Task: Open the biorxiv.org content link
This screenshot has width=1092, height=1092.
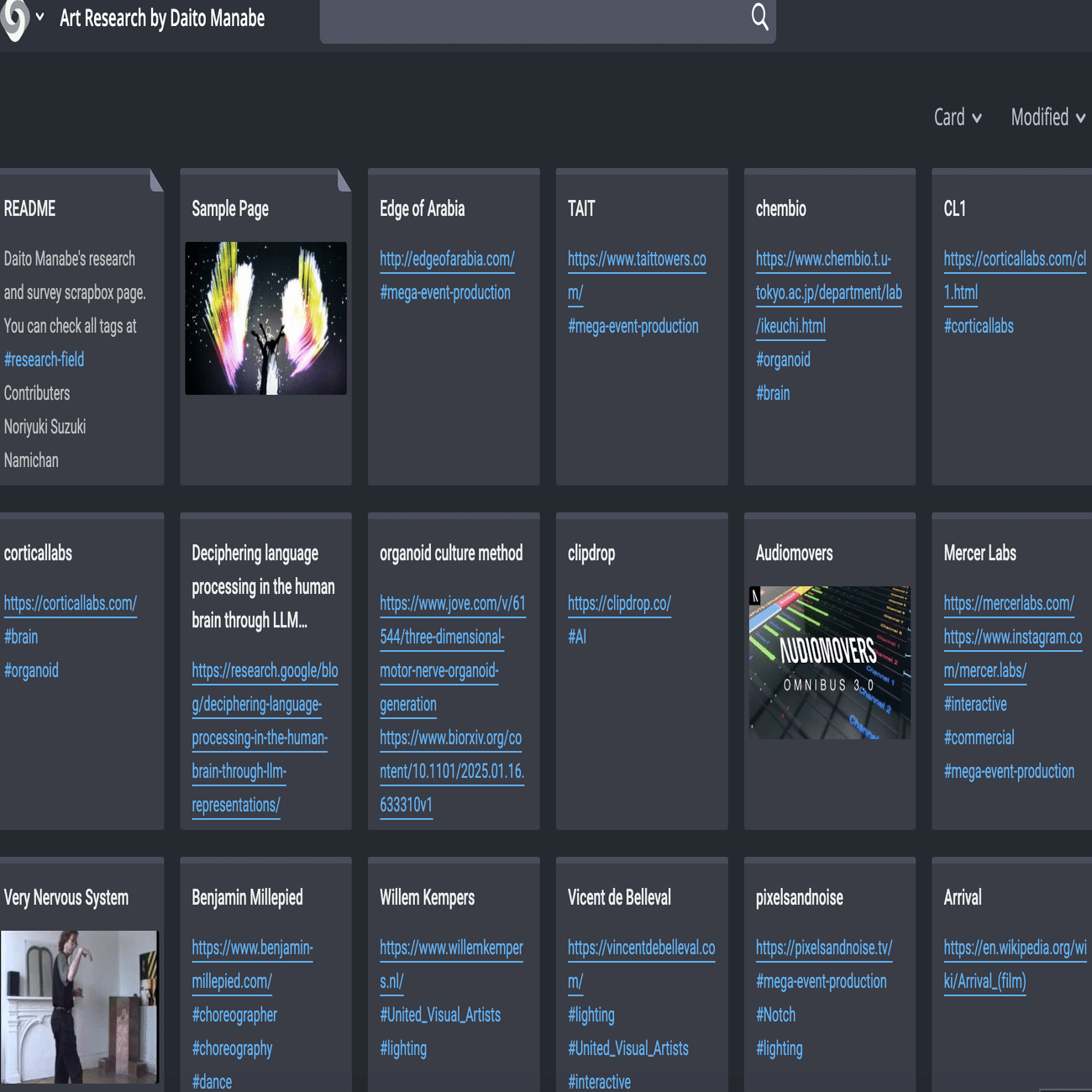Action: [452, 771]
